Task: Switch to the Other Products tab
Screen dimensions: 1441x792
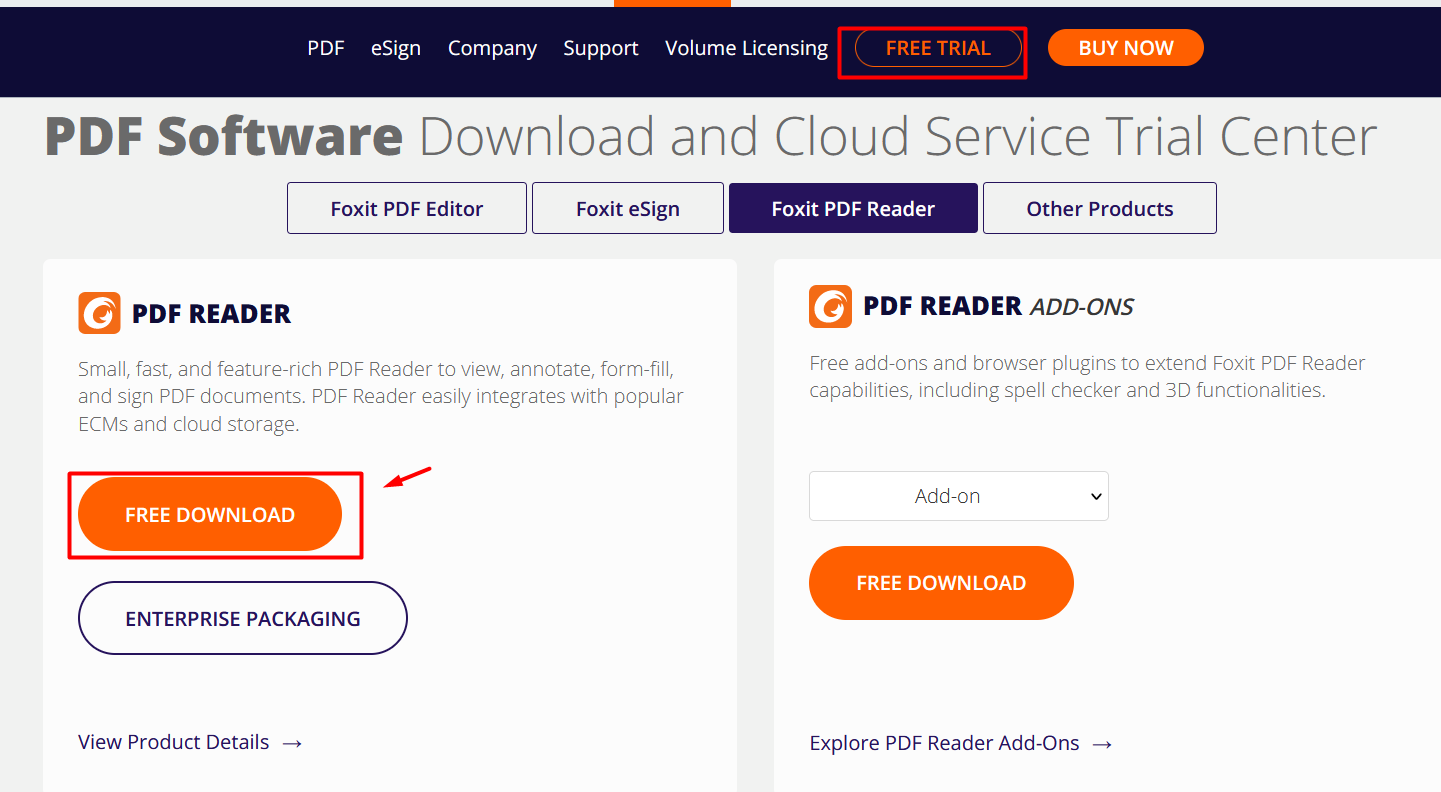Action: point(1100,208)
